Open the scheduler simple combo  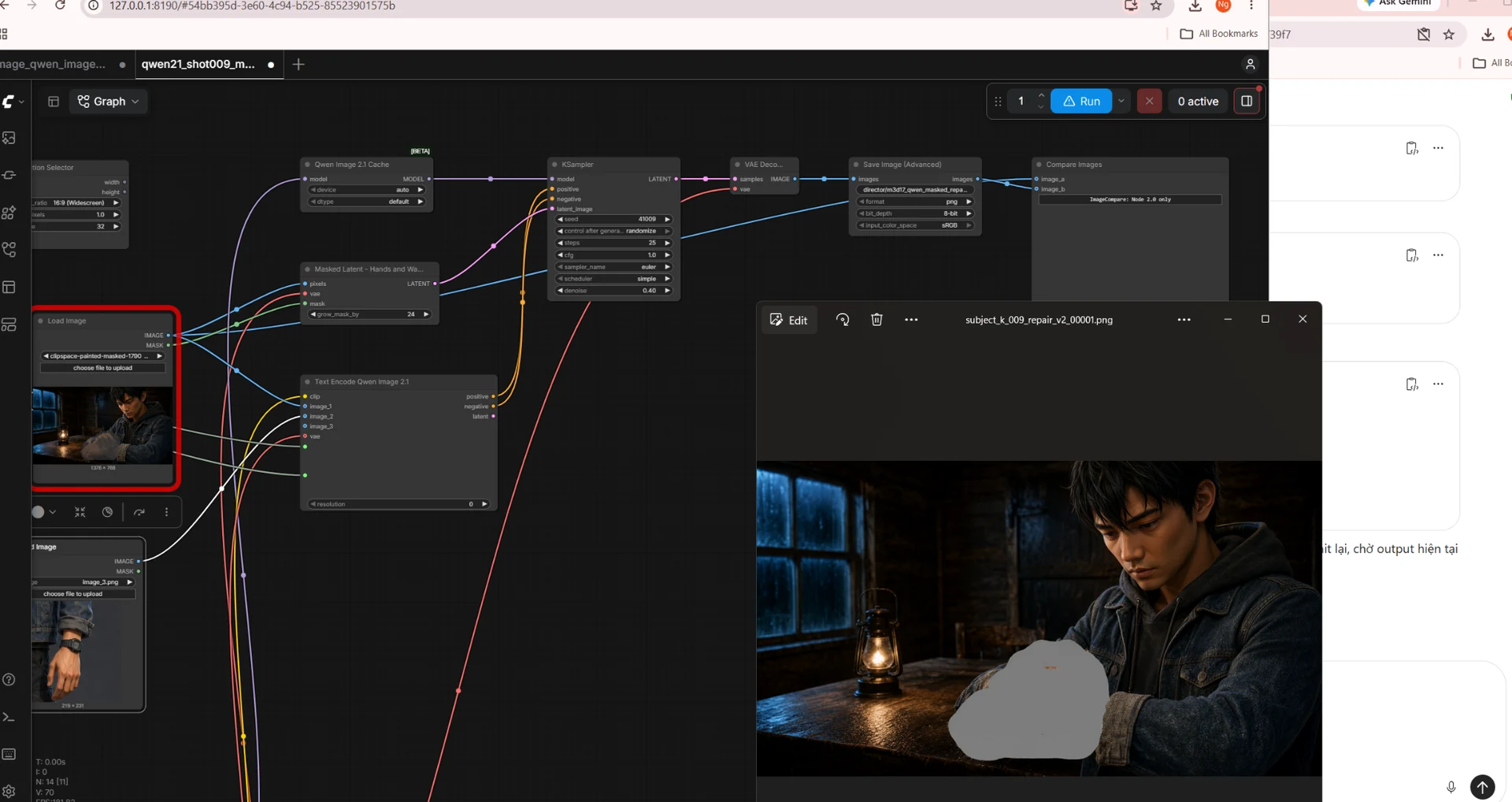pyautogui.click(x=613, y=279)
